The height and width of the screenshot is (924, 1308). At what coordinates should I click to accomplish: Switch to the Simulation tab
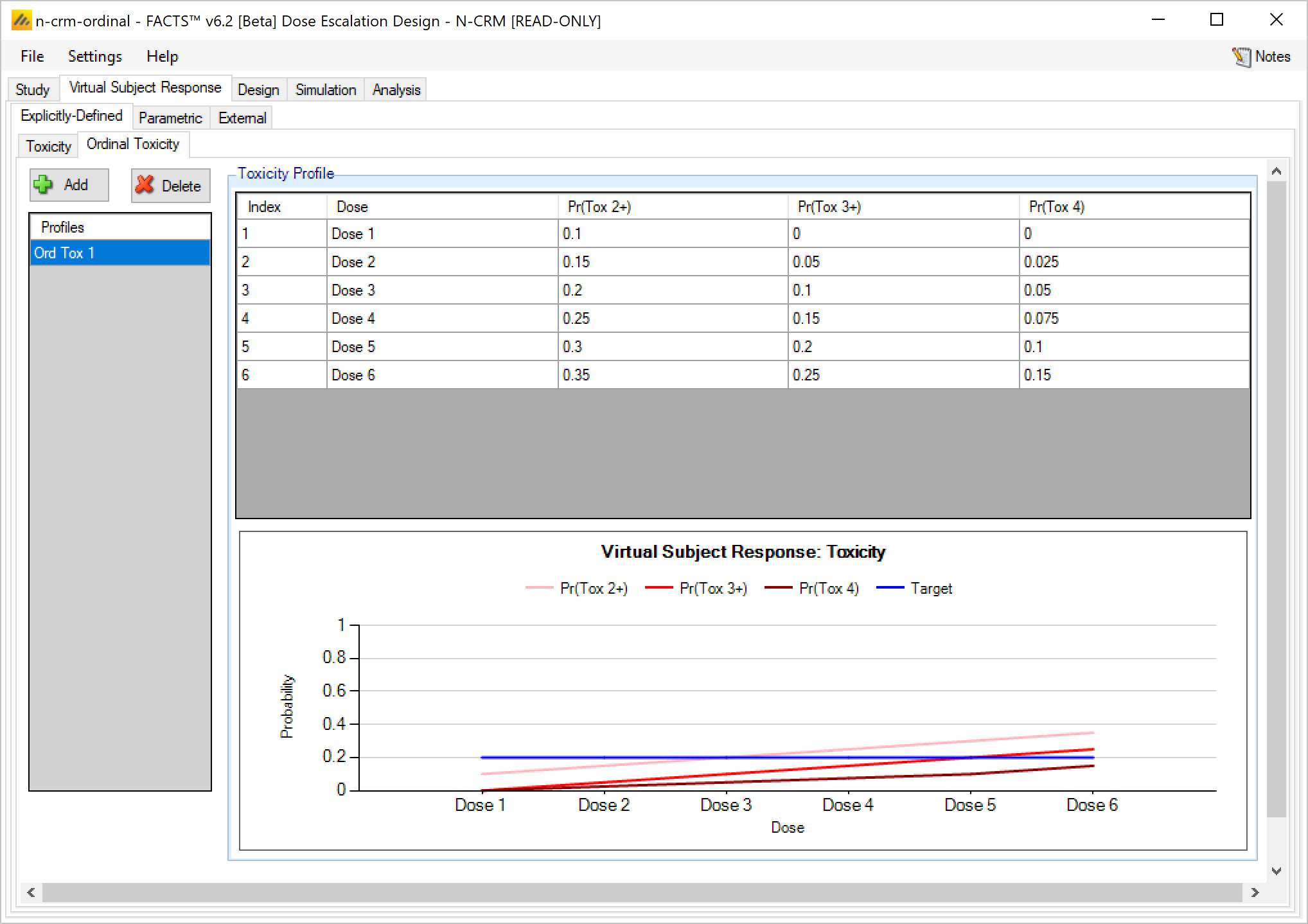coord(325,90)
